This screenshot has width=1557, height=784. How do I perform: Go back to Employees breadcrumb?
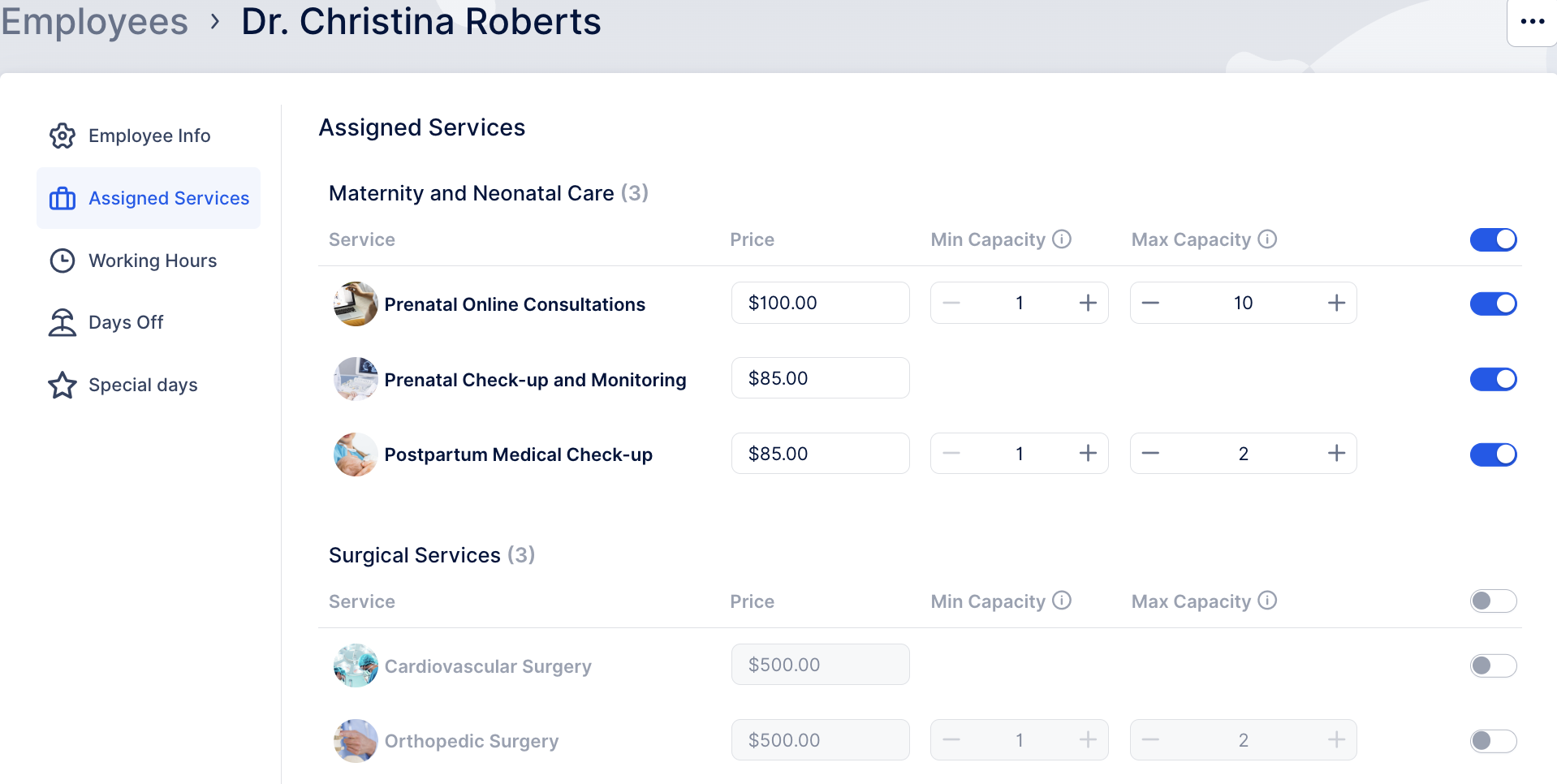(x=94, y=22)
